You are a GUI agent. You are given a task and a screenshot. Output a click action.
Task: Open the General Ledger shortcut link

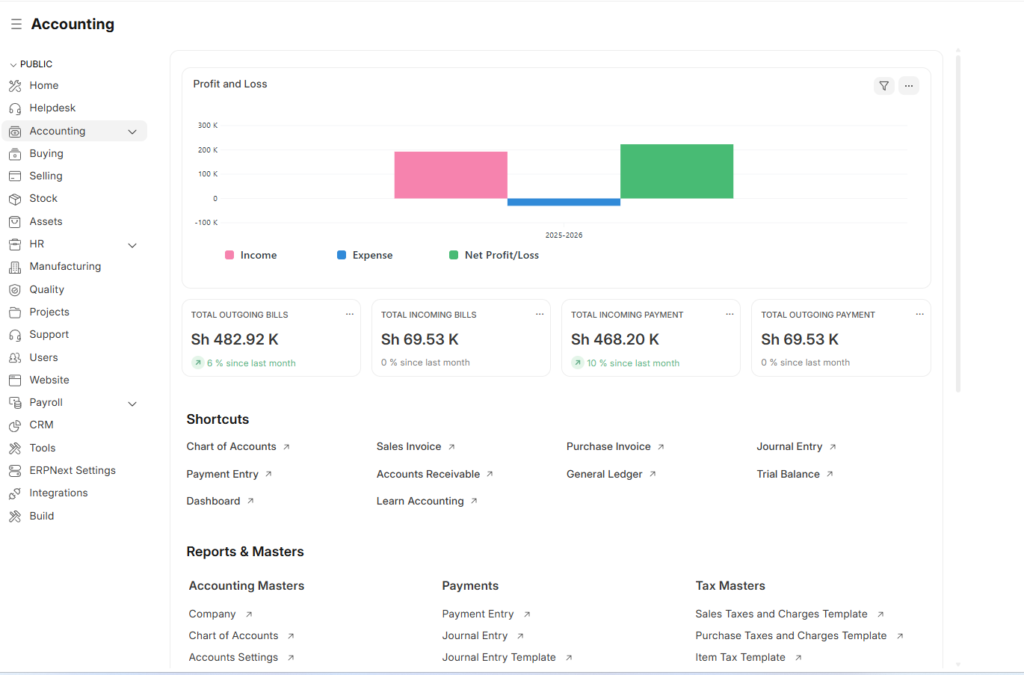[x=604, y=474]
